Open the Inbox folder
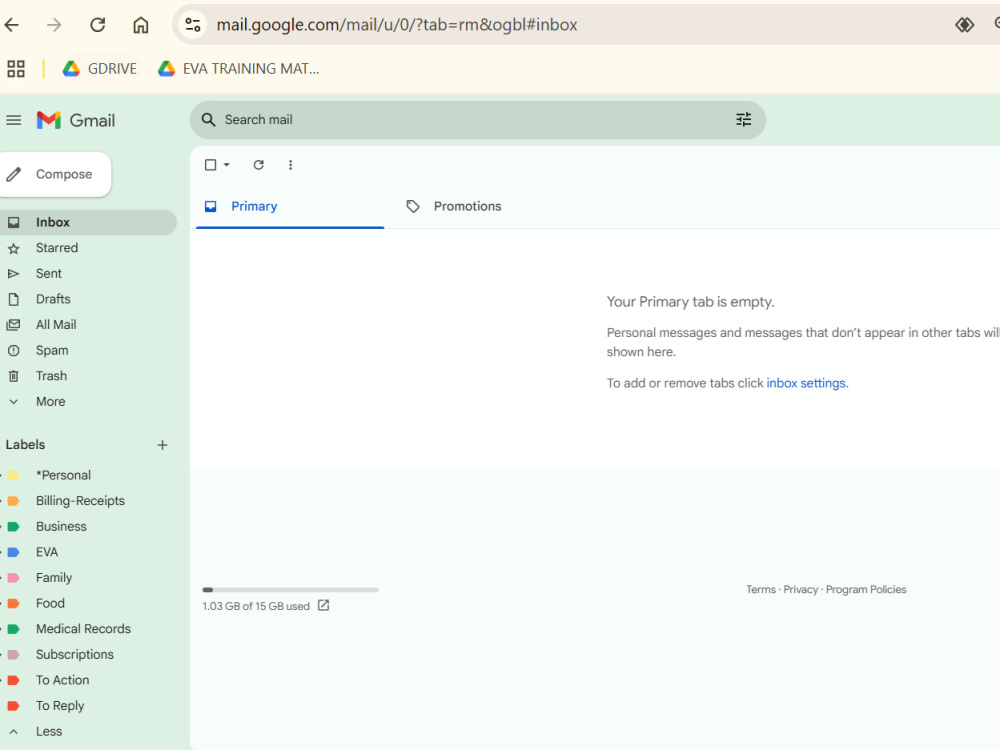 click(x=88, y=222)
